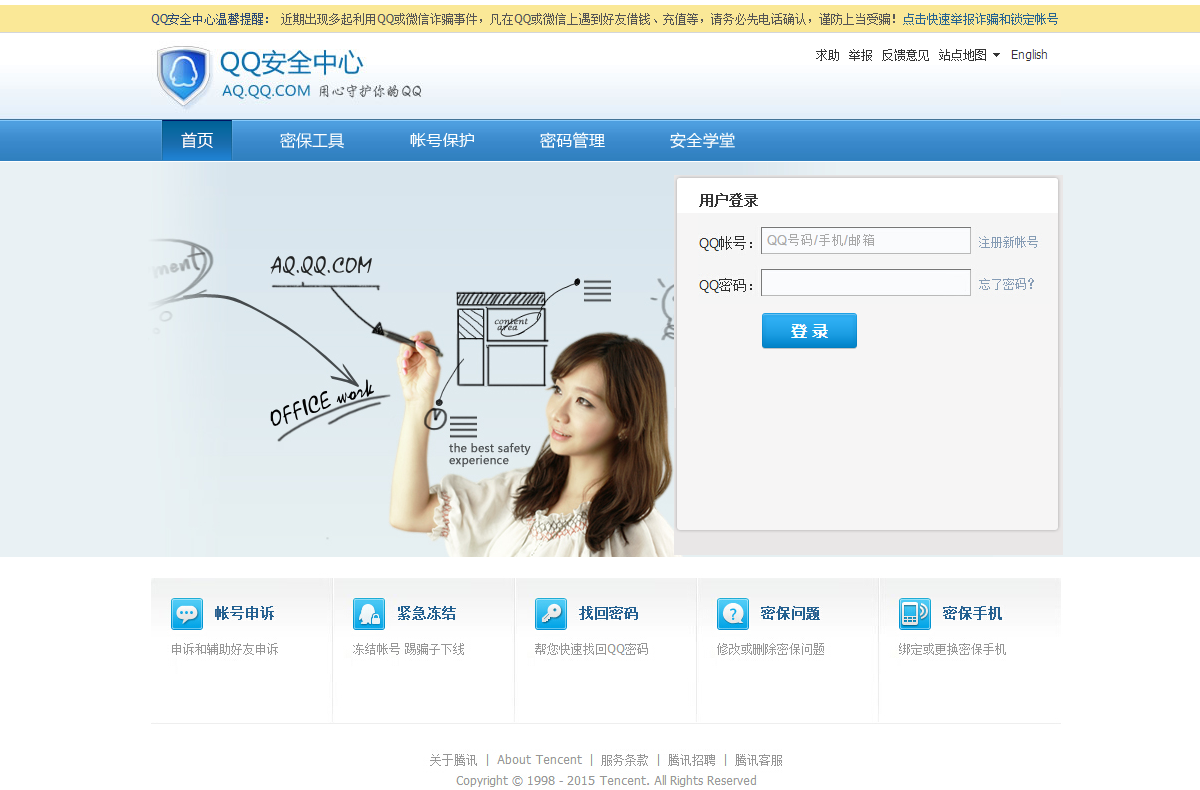Screen dimensions: 1200x790
Task: Open the 紧急冻结 heading link
Action: pos(426,613)
